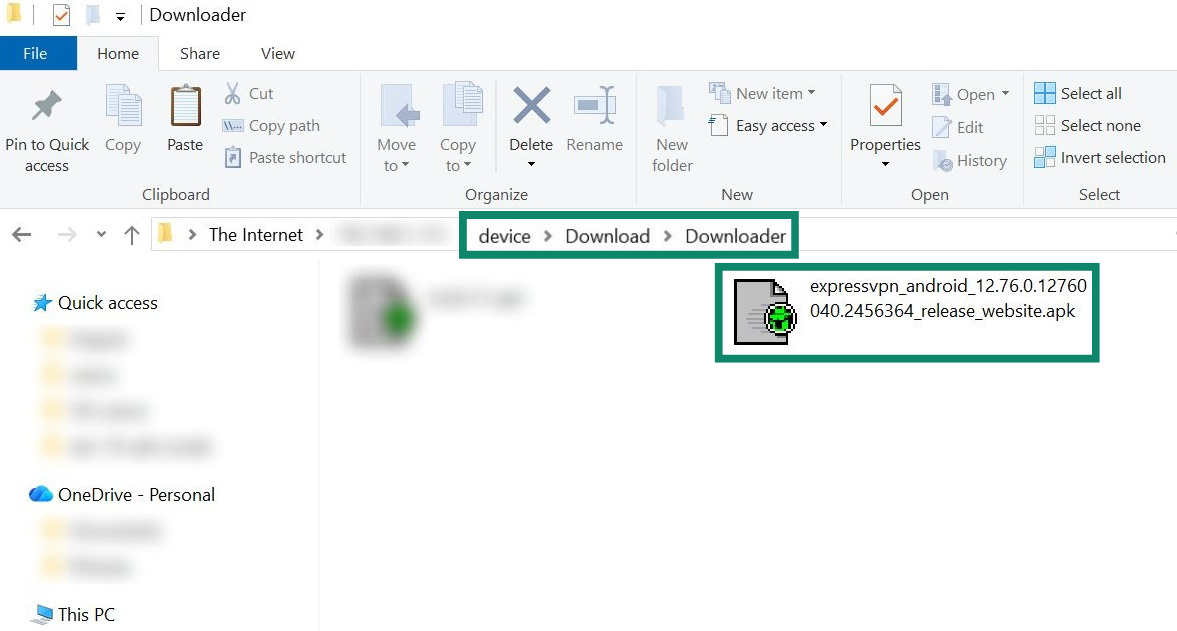The width and height of the screenshot is (1177, 631).
Task: Open the View ribbon tab
Action: click(278, 53)
